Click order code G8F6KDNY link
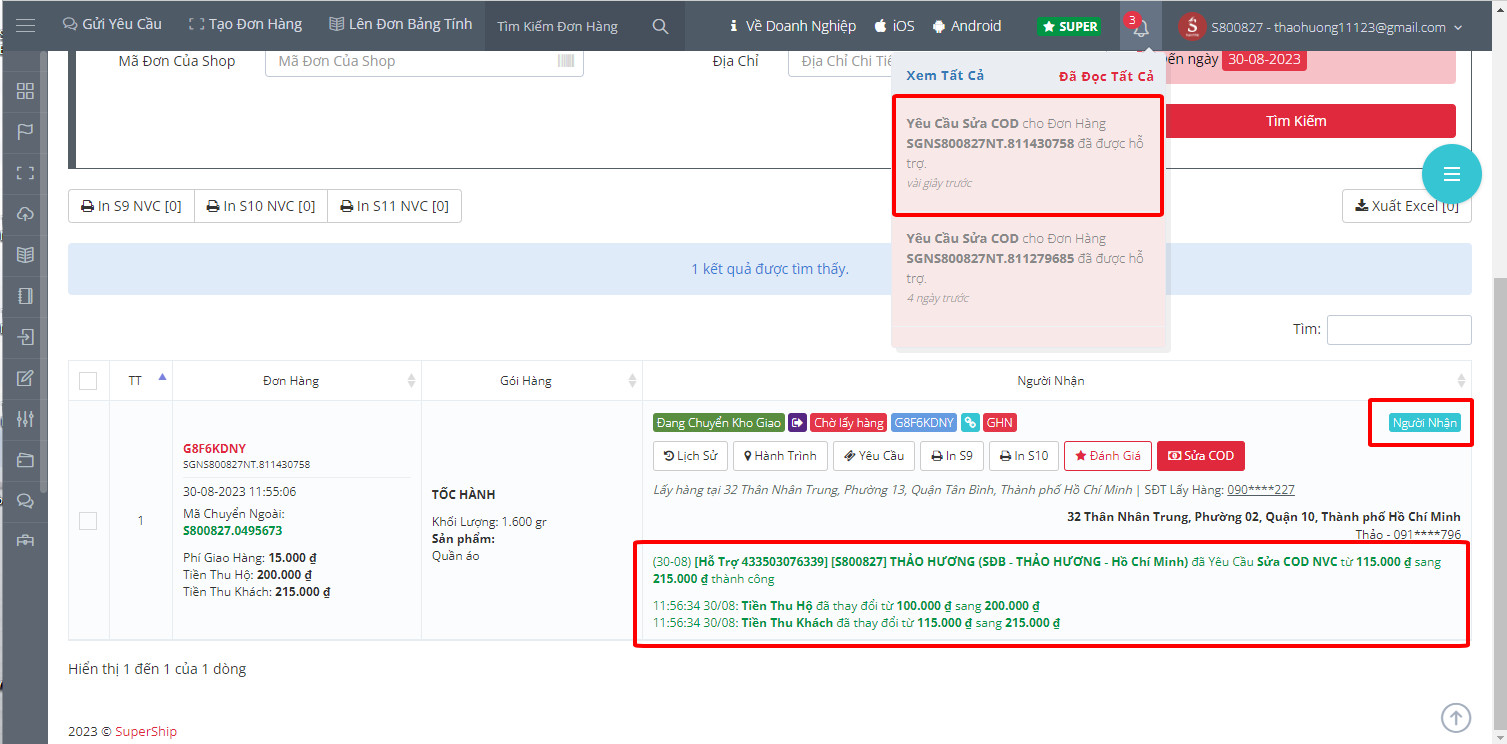Viewport: 1507px width, 744px height. pyautogui.click(x=214, y=448)
